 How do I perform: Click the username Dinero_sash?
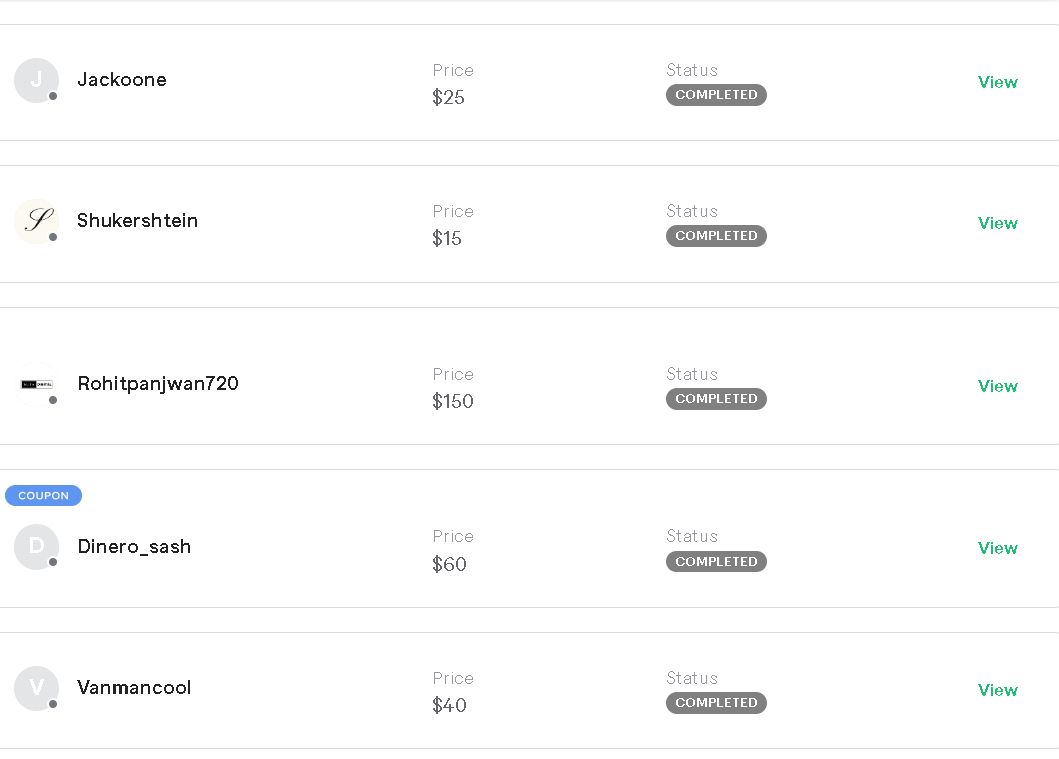(x=134, y=547)
